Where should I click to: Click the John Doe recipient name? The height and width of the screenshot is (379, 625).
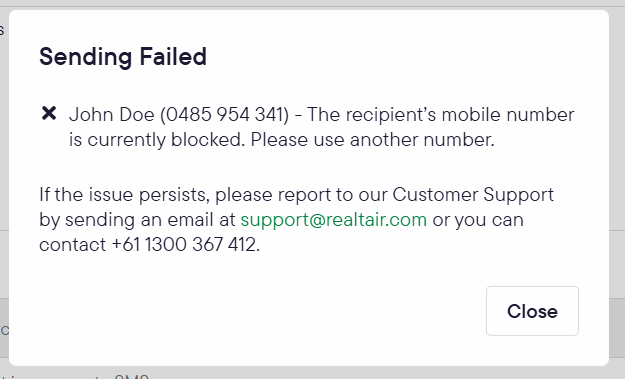[x=112, y=115]
